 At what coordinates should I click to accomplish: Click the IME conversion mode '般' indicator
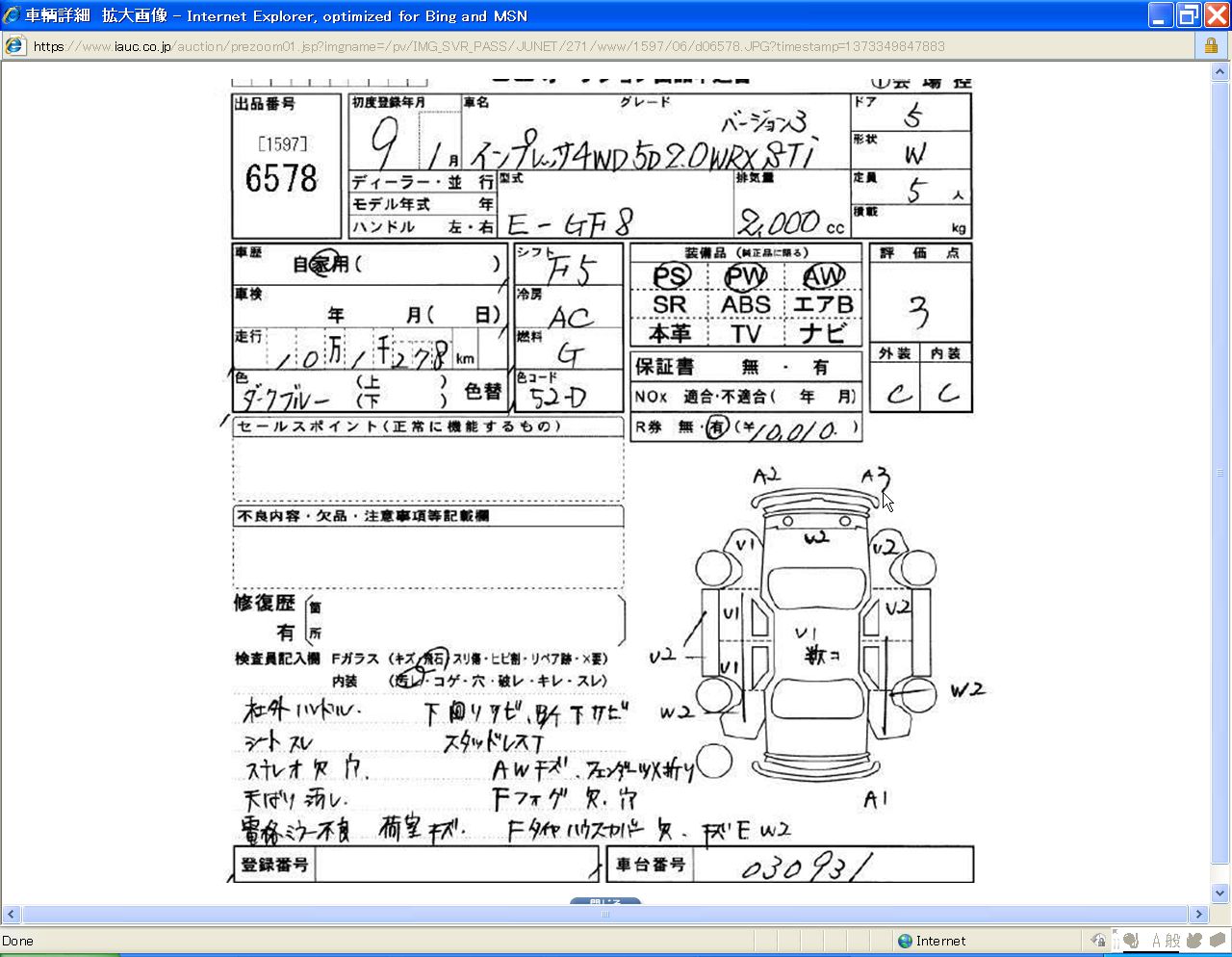(x=1172, y=941)
